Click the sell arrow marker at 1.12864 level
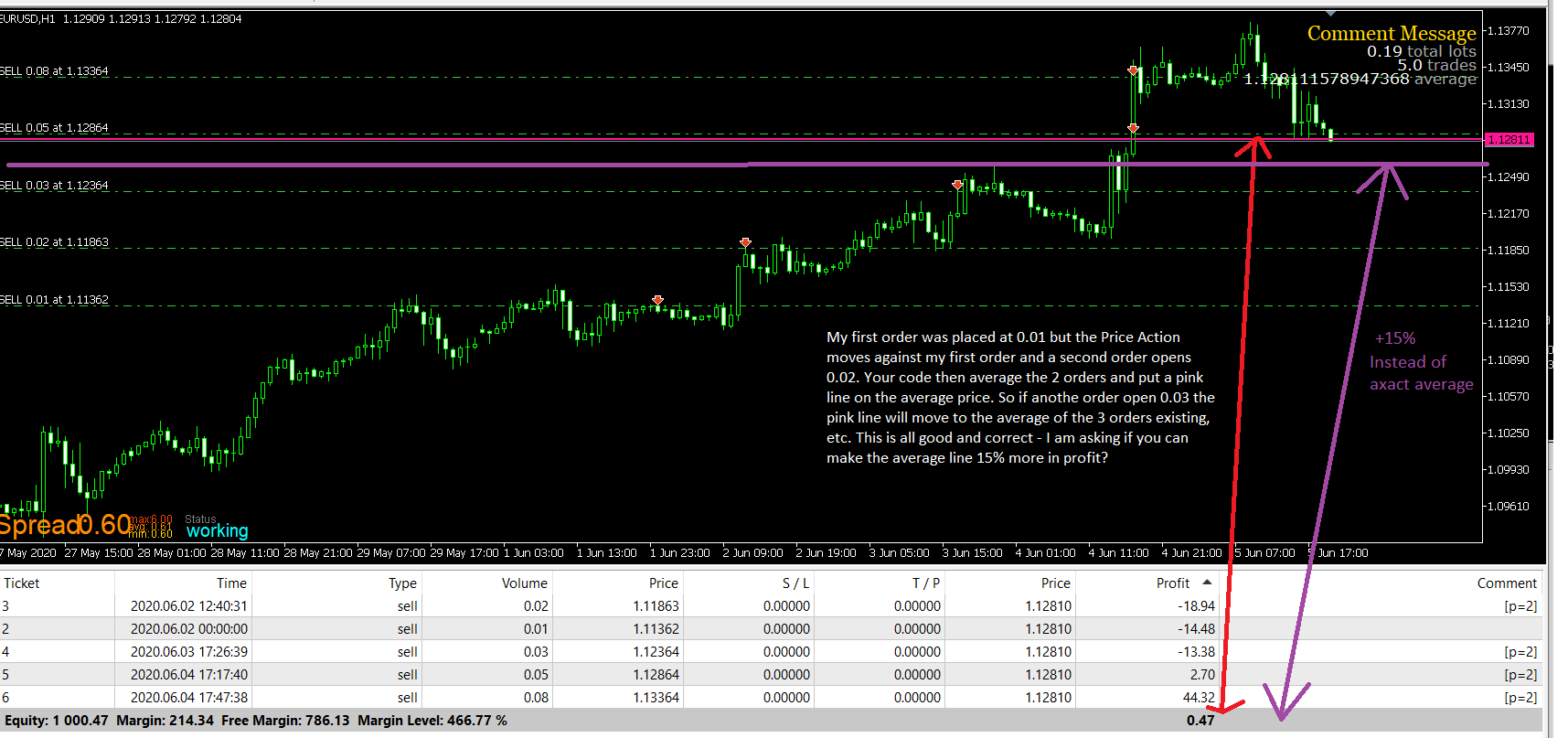 point(1134,128)
